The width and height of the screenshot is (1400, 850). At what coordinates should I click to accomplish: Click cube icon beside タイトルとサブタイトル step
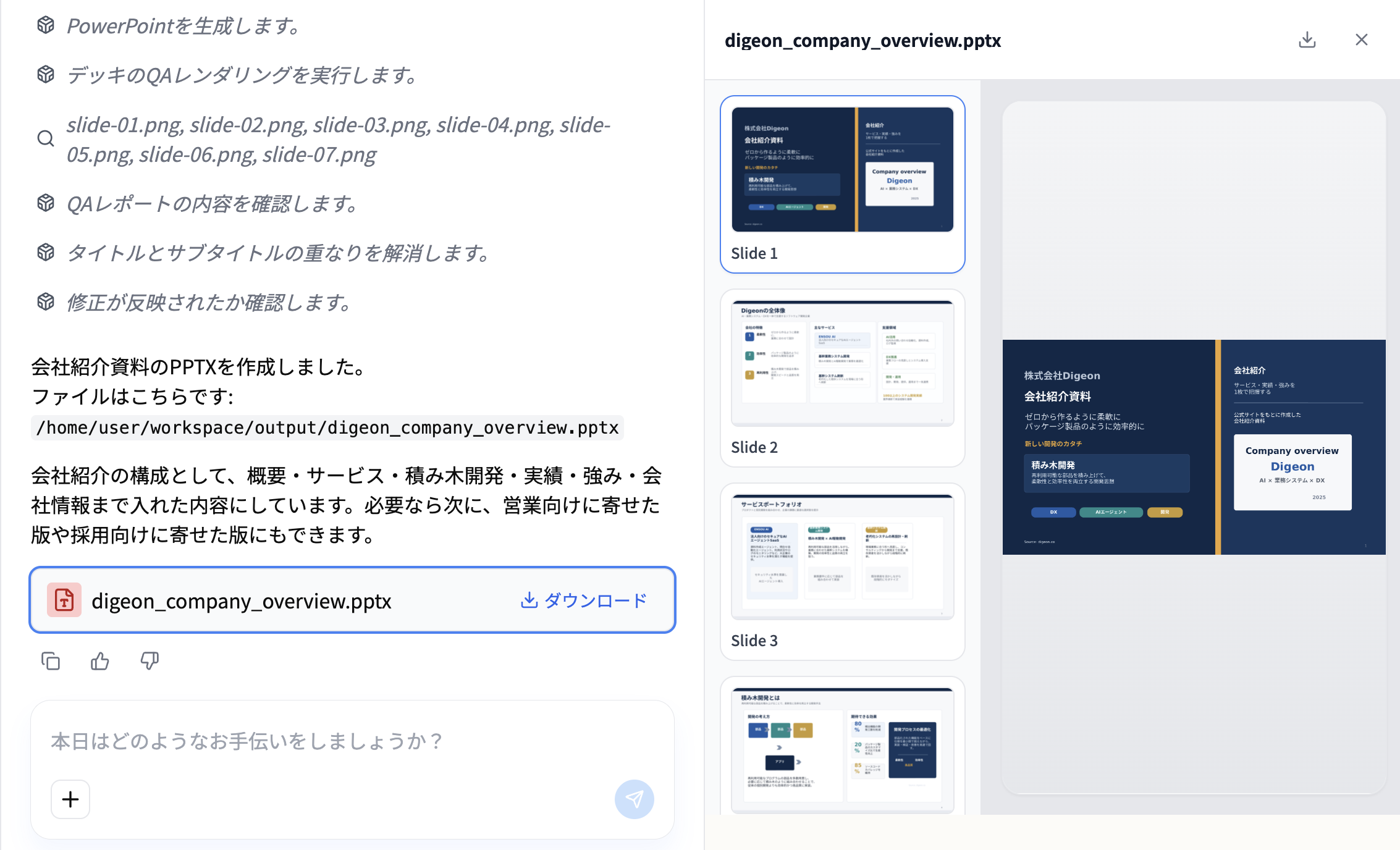pos(46,253)
